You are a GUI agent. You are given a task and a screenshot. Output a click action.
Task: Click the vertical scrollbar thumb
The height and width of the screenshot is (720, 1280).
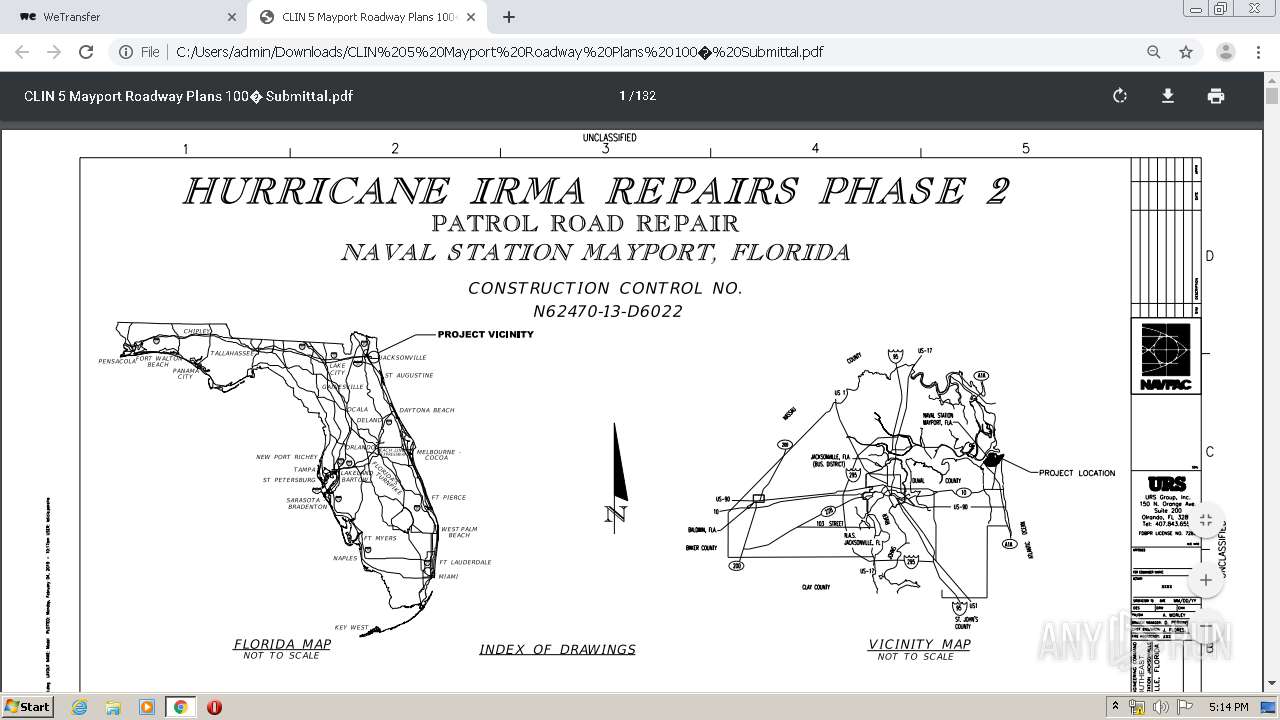click(1272, 97)
